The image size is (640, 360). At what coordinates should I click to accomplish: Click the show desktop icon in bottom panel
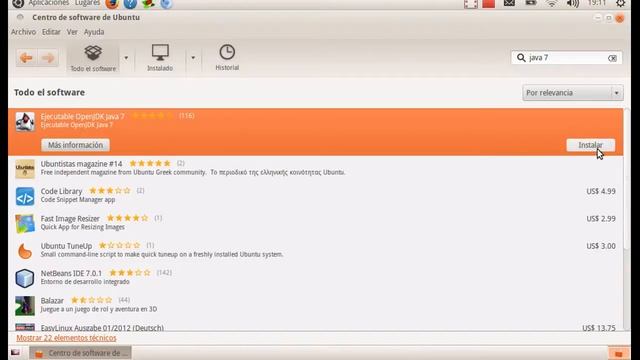(x=16, y=352)
